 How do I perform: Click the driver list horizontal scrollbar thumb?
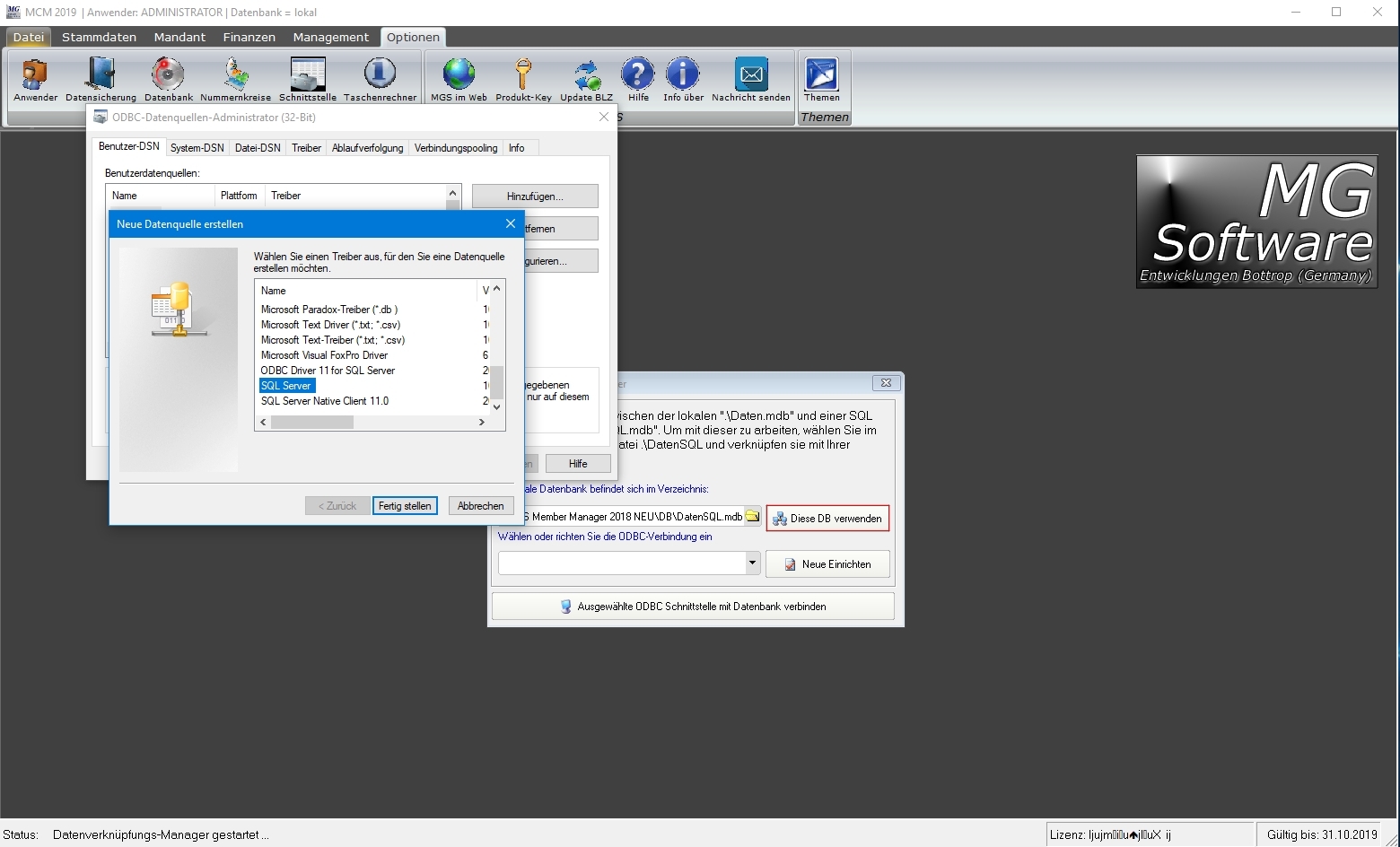click(x=312, y=422)
